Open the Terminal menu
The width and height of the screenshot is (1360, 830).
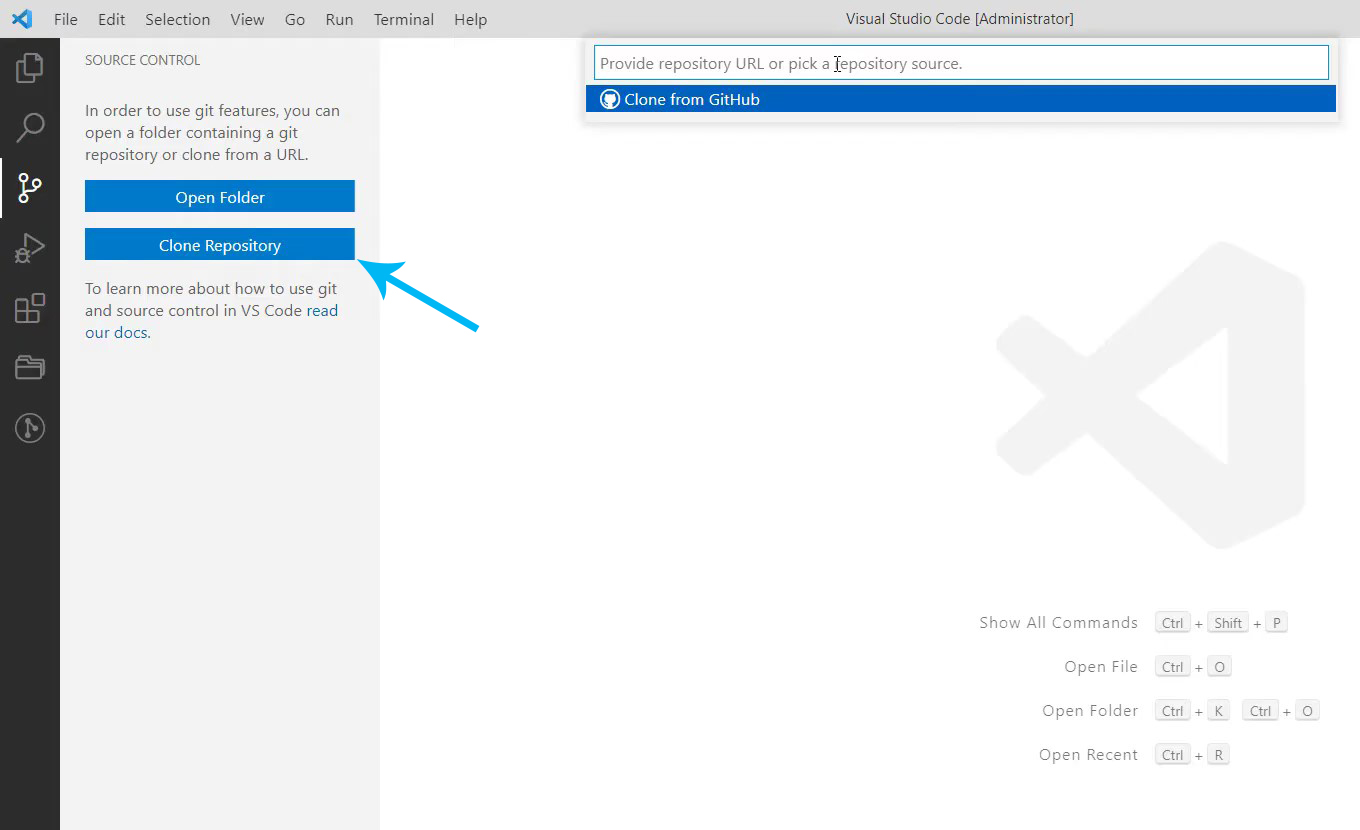[x=403, y=19]
